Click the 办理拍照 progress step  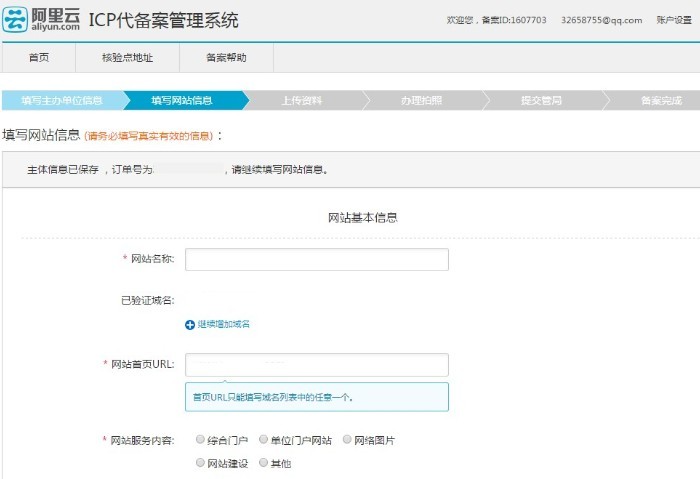(x=421, y=101)
